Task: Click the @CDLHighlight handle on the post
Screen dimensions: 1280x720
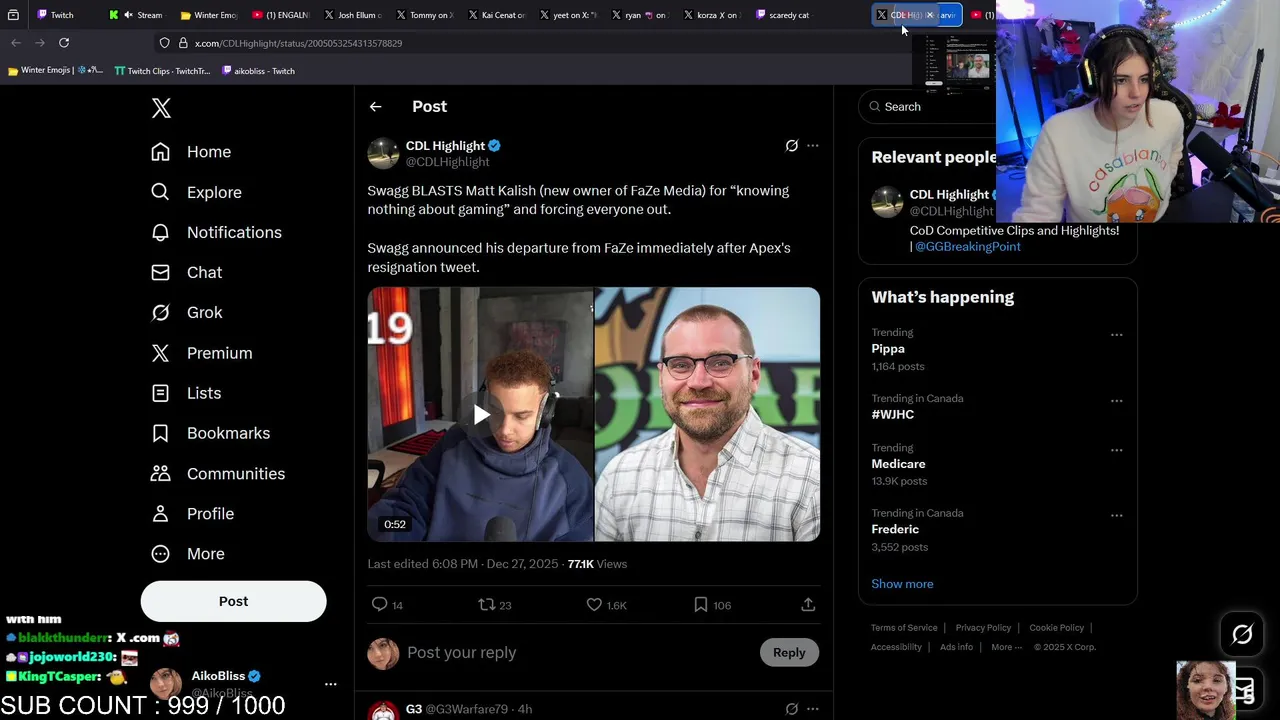Action: [447, 162]
